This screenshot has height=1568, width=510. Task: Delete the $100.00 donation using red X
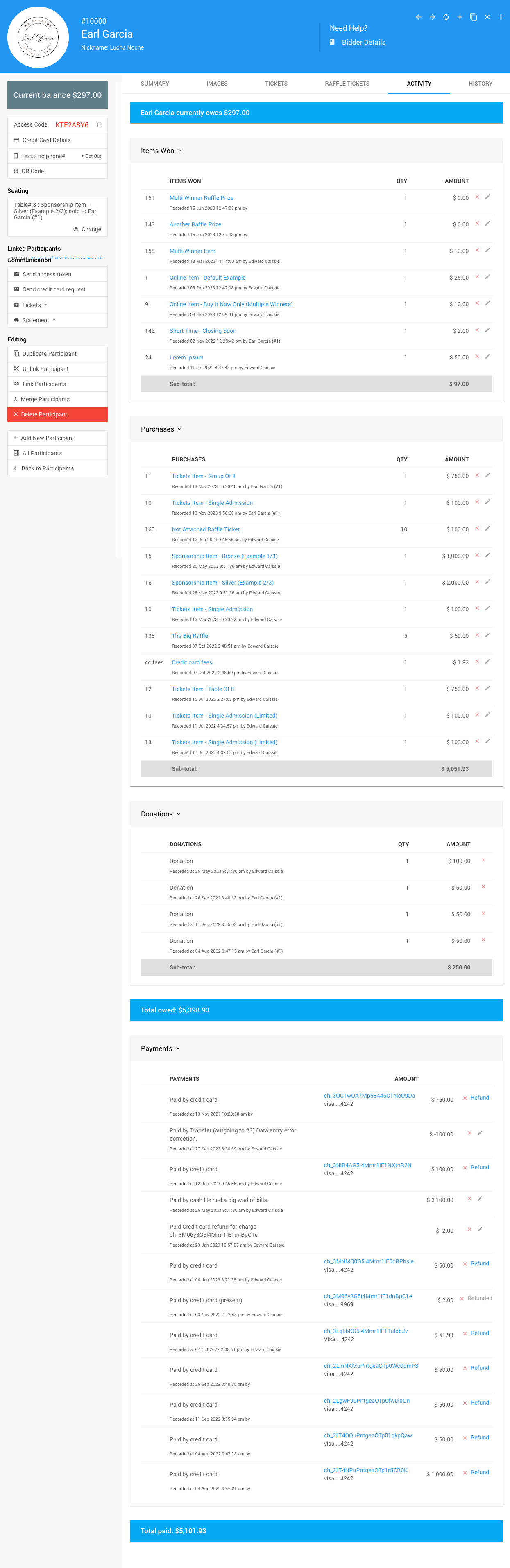tap(483, 860)
